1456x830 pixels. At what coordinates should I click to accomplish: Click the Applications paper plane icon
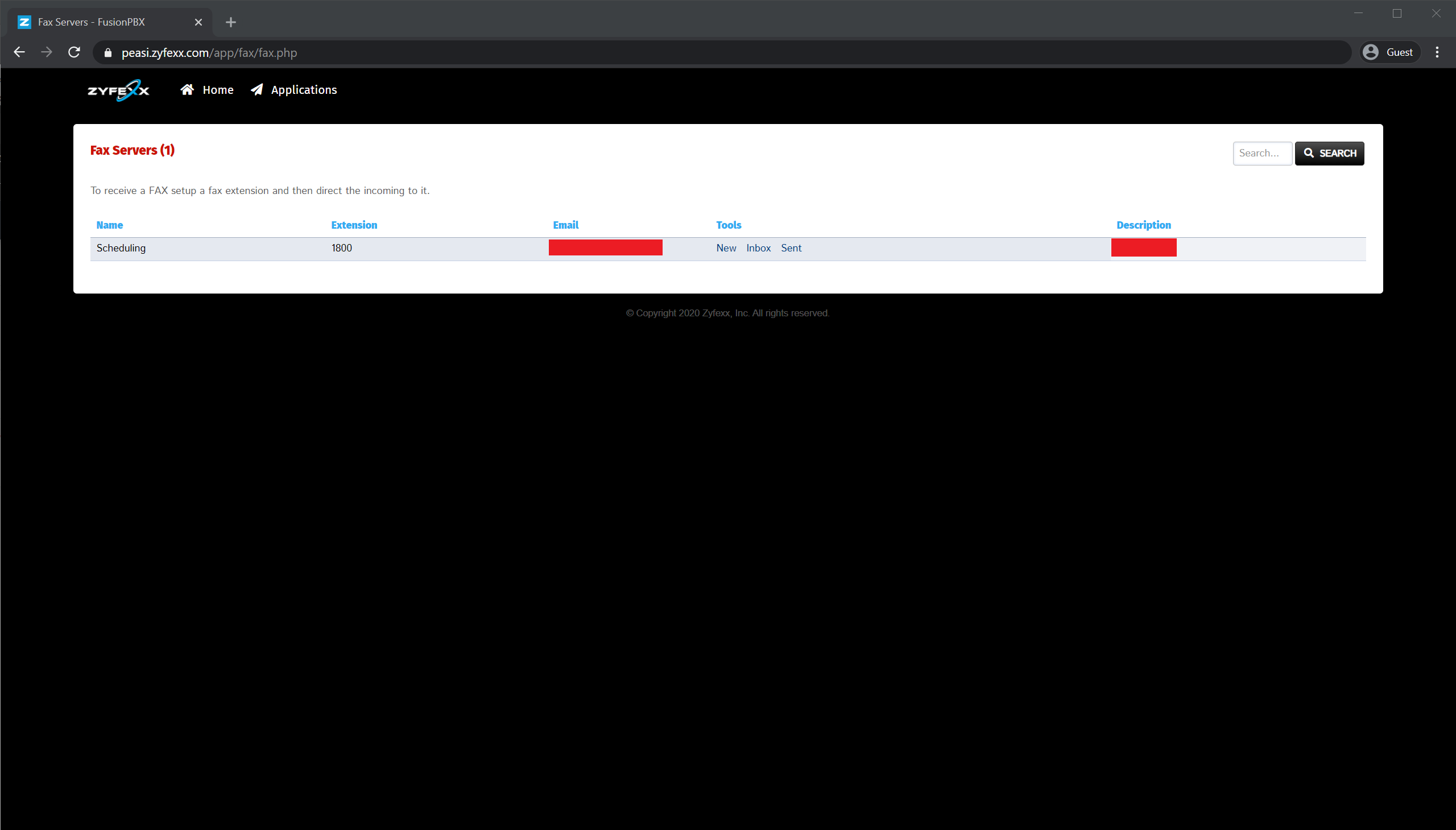click(x=257, y=89)
